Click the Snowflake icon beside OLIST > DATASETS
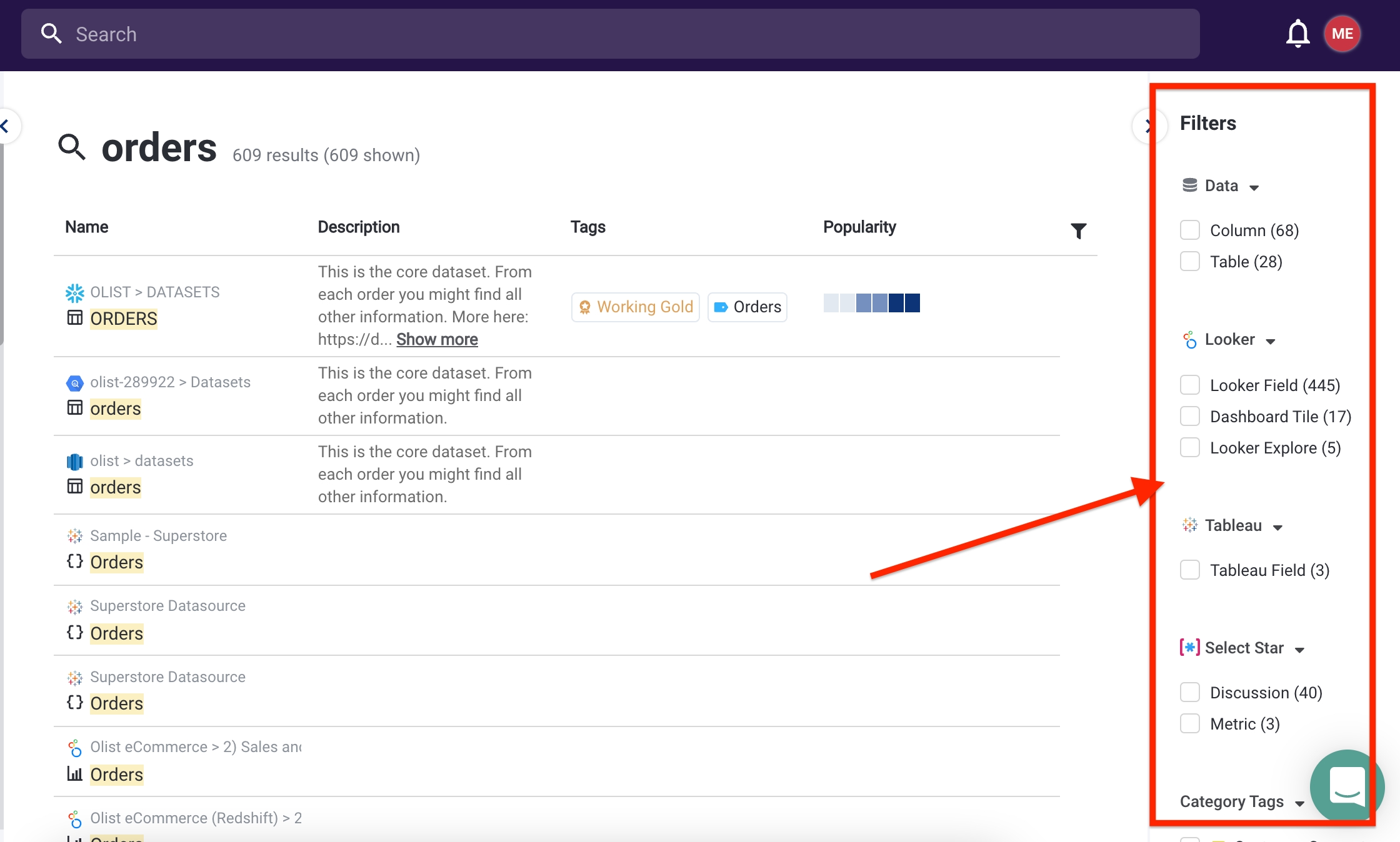The width and height of the screenshot is (1400, 842). click(74, 292)
